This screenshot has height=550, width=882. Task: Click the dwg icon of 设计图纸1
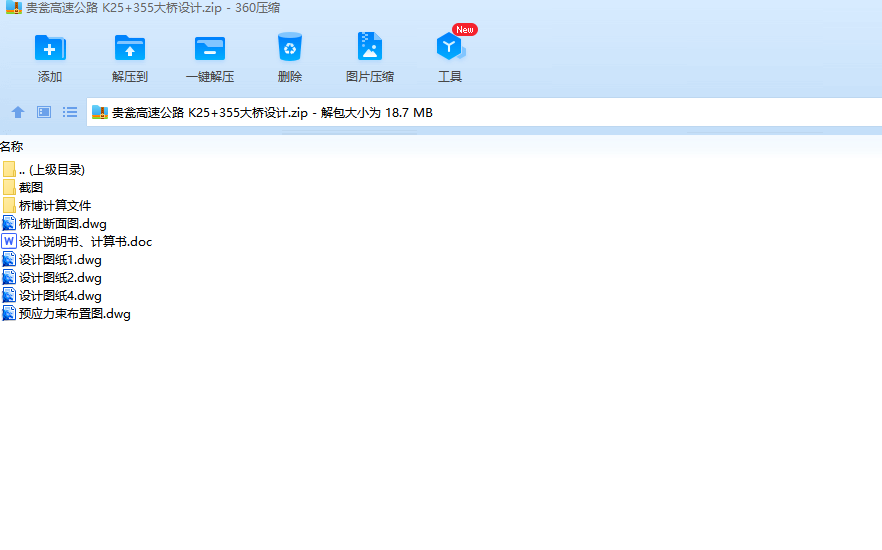tap(9, 259)
